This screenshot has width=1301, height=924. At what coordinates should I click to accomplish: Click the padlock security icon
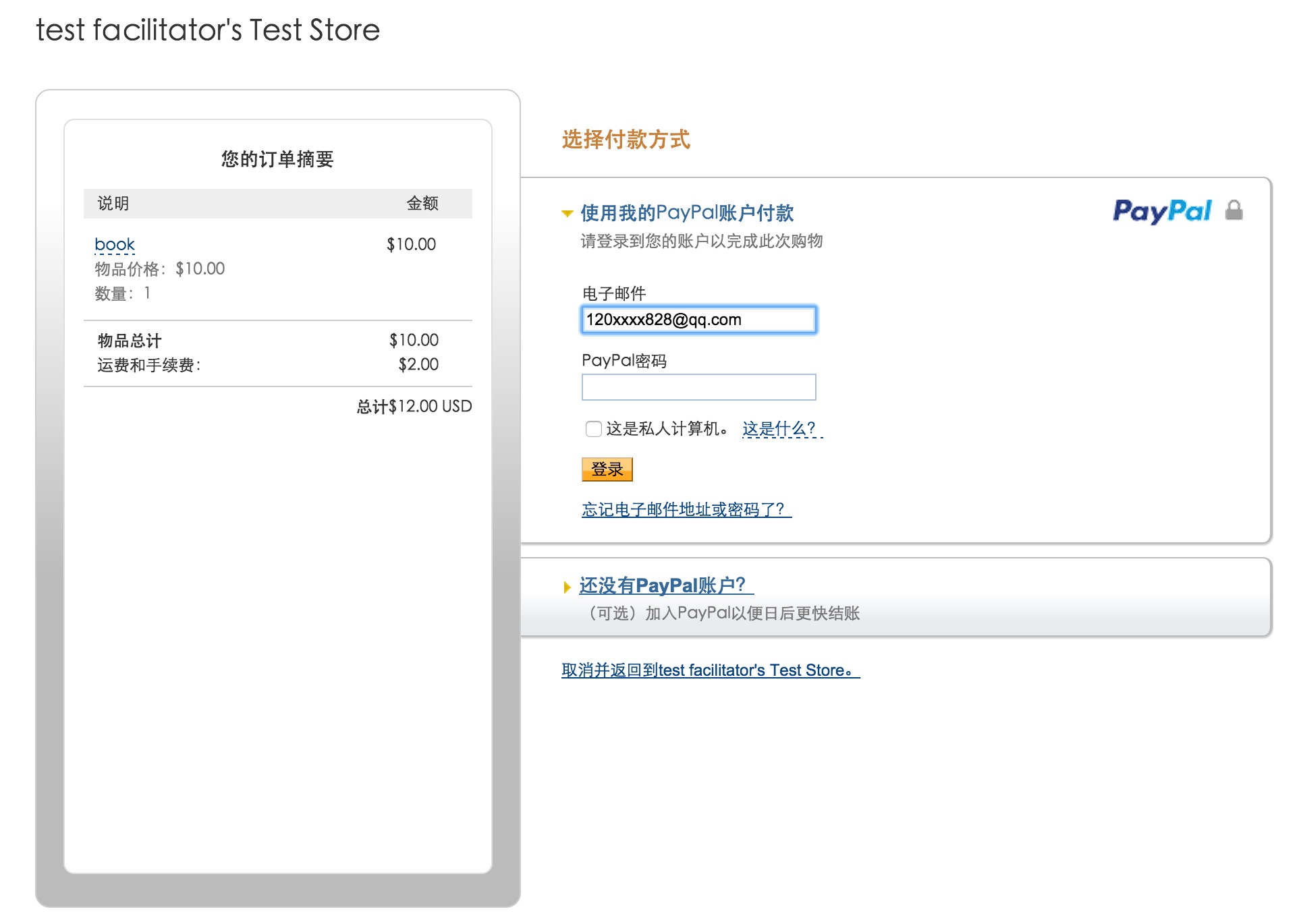[1234, 210]
